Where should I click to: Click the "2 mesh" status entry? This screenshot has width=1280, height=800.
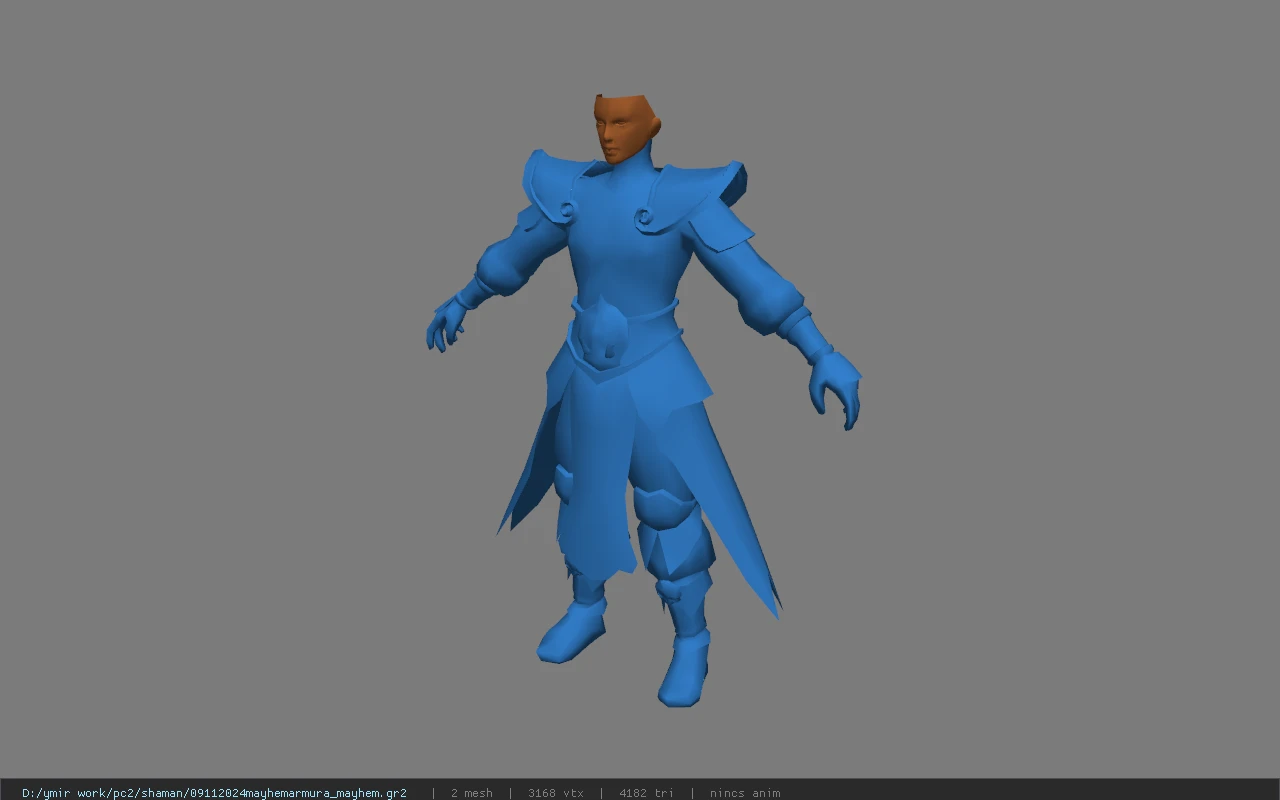[471, 793]
